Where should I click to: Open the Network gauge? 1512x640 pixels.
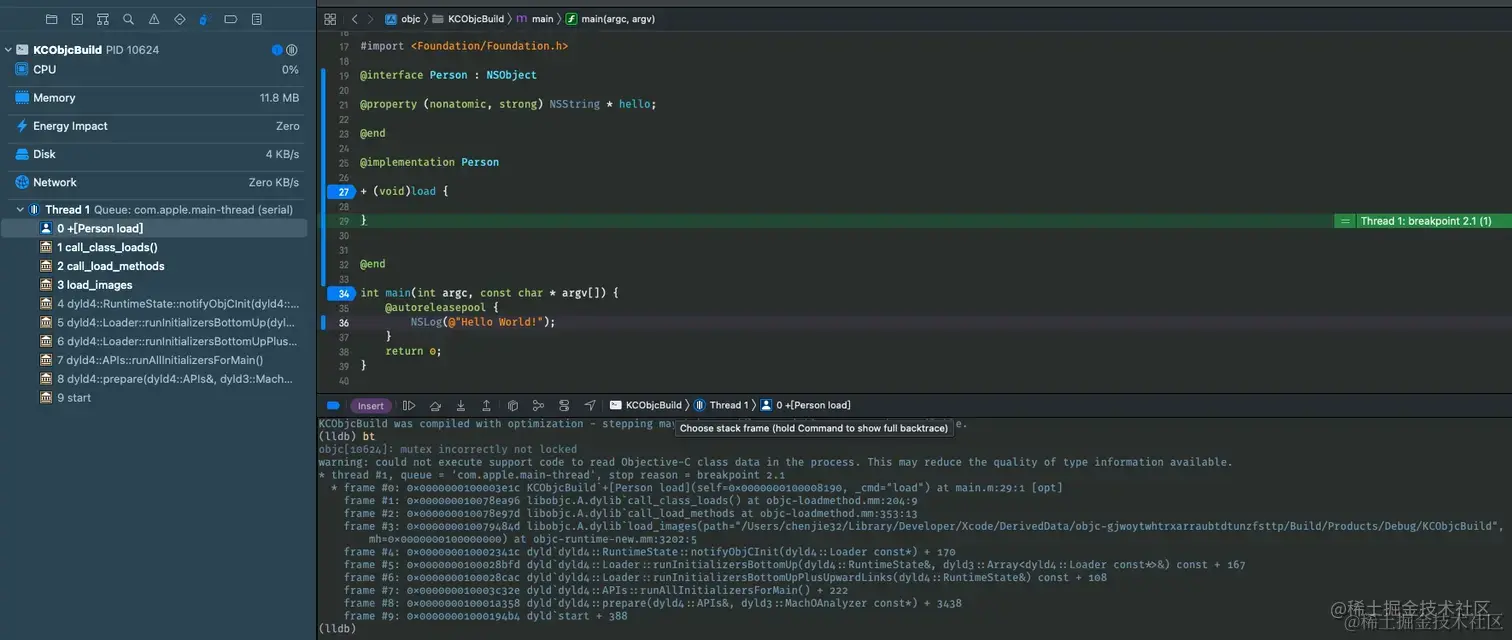point(157,182)
